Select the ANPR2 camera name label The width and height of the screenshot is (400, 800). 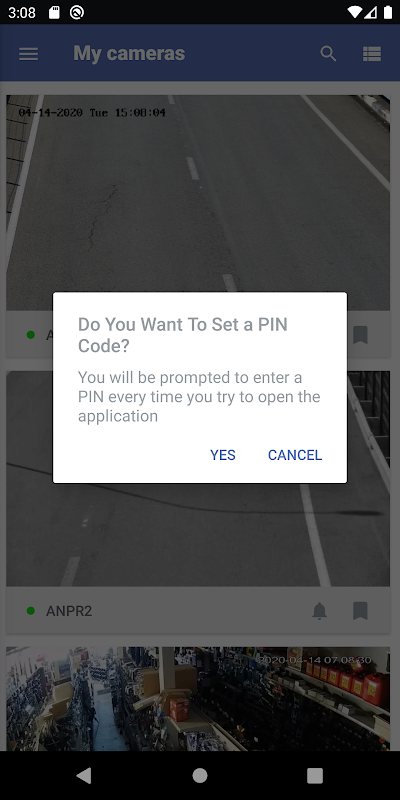click(69, 611)
